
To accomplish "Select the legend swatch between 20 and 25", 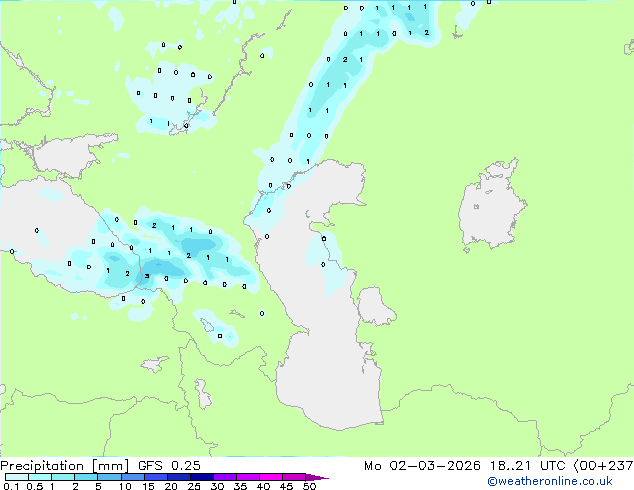I will point(178,477).
